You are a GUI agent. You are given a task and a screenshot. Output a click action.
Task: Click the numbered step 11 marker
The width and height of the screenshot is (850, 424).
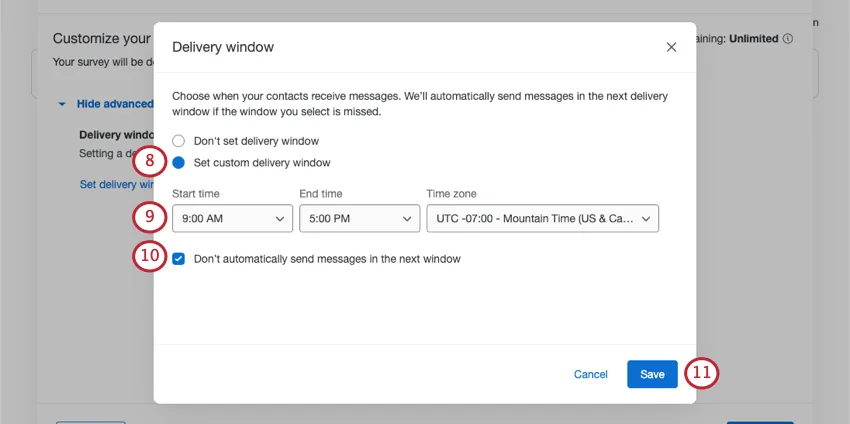(702, 374)
